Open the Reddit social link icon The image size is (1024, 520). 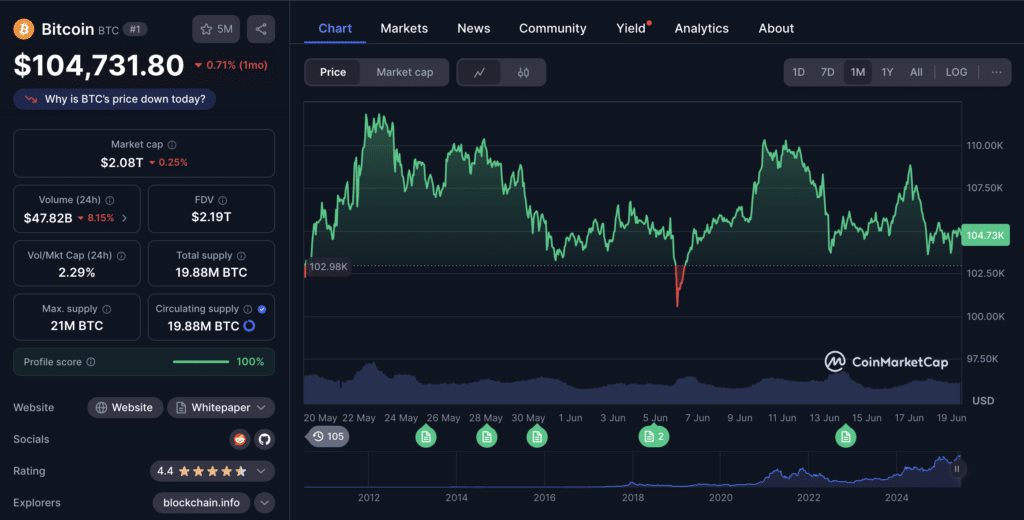pos(240,439)
